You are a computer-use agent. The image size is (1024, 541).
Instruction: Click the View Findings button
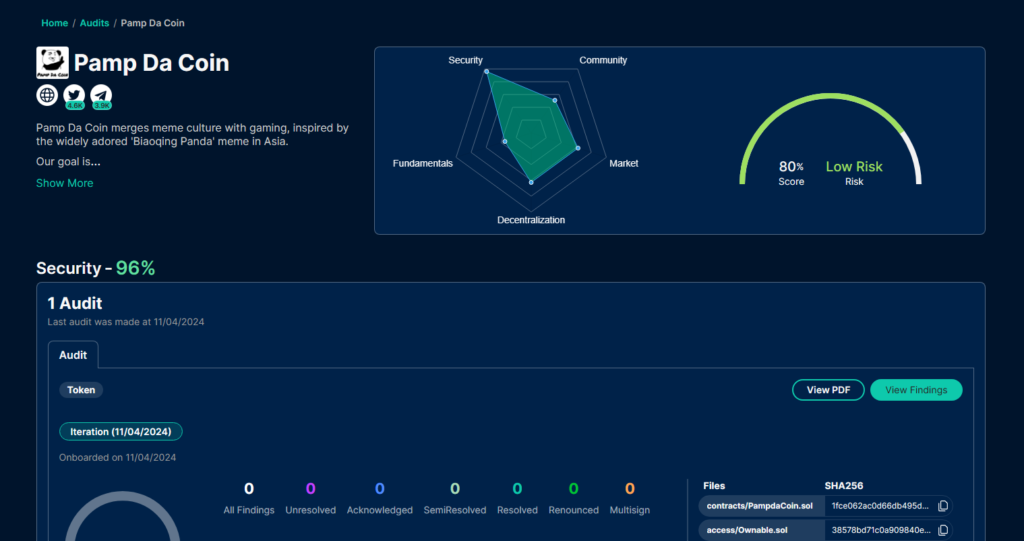click(x=916, y=390)
